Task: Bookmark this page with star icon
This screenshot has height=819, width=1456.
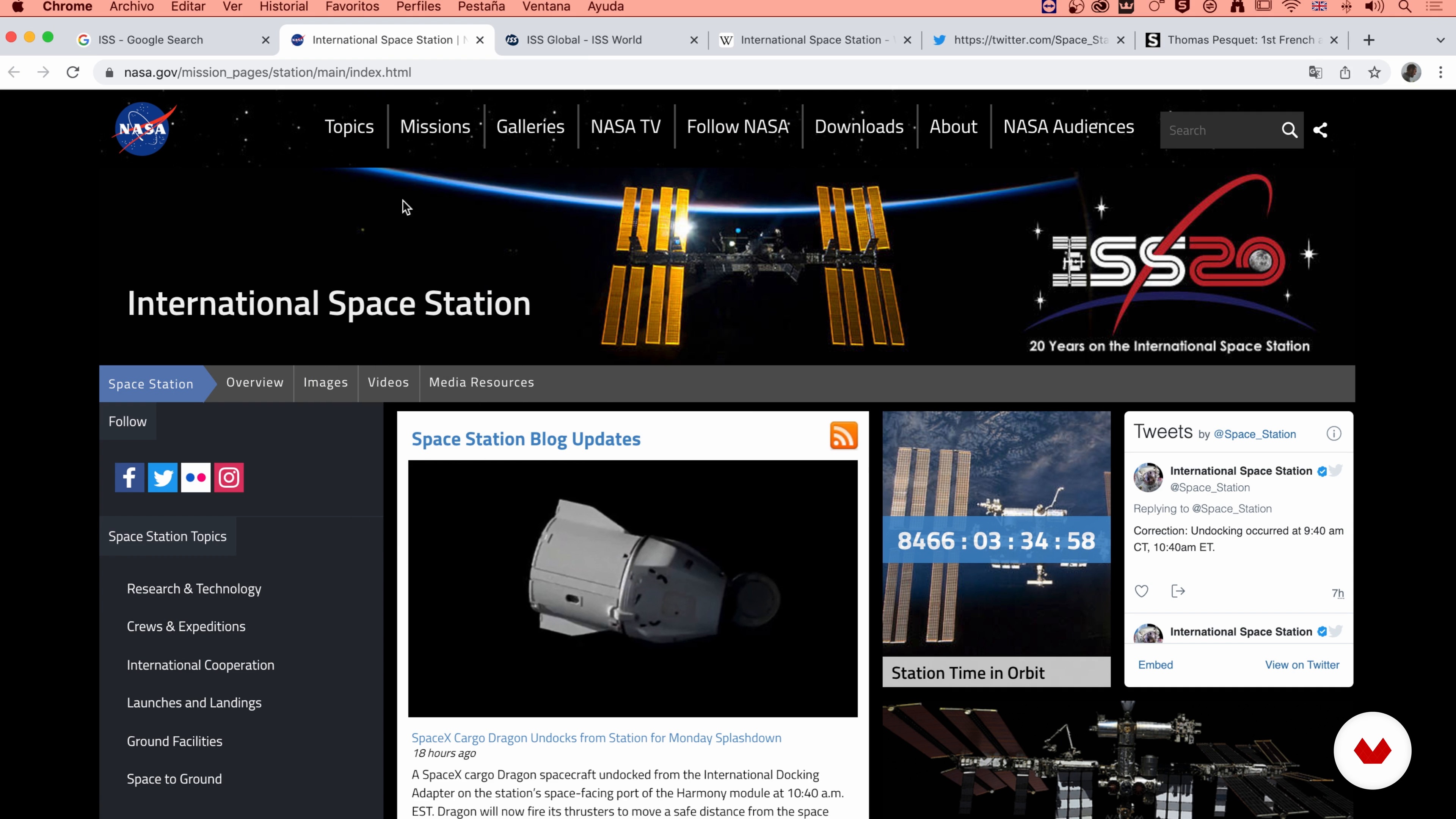Action: [1374, 72]
